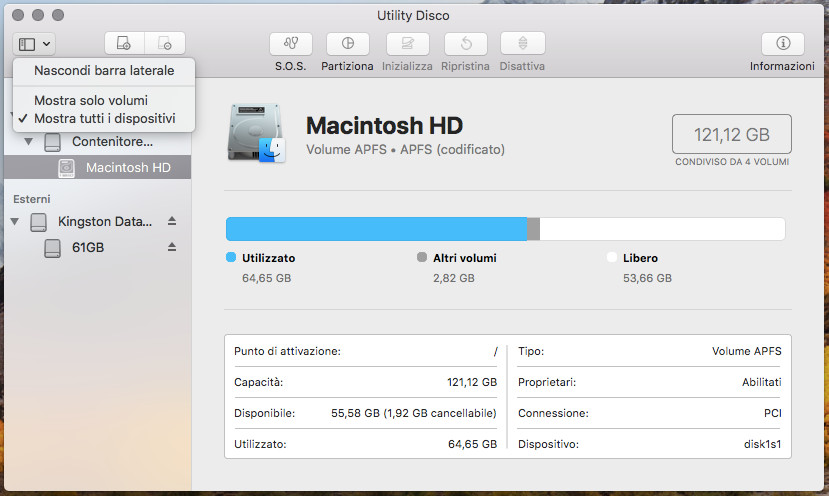
Task: Click the Ripristina restore icon
Action: click(466, 43)
